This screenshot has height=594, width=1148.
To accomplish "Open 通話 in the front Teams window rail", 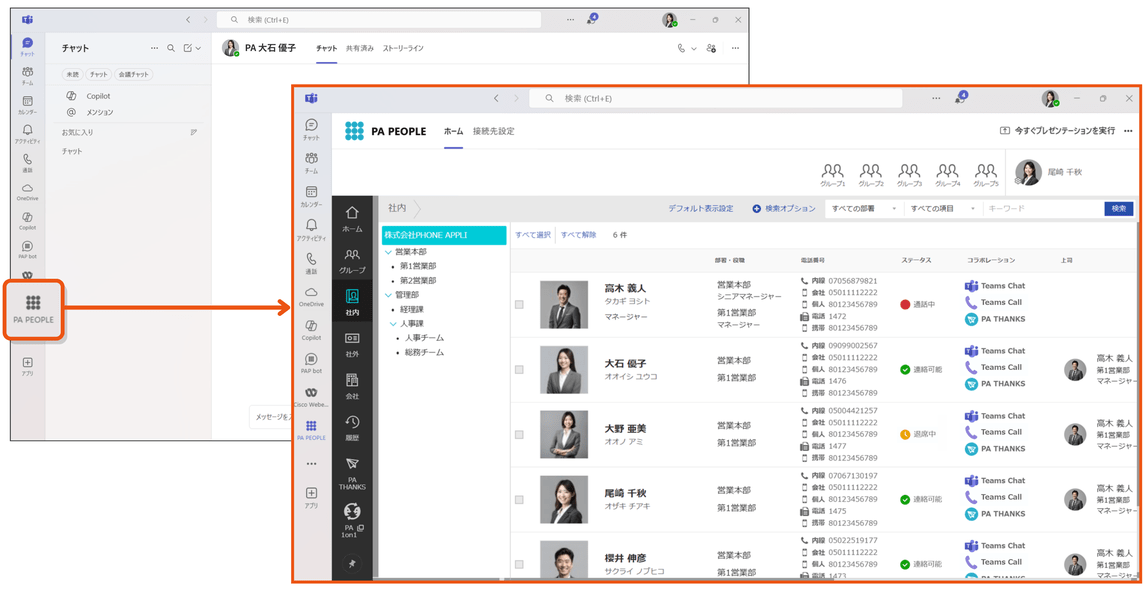I will (x=311, y=263).
